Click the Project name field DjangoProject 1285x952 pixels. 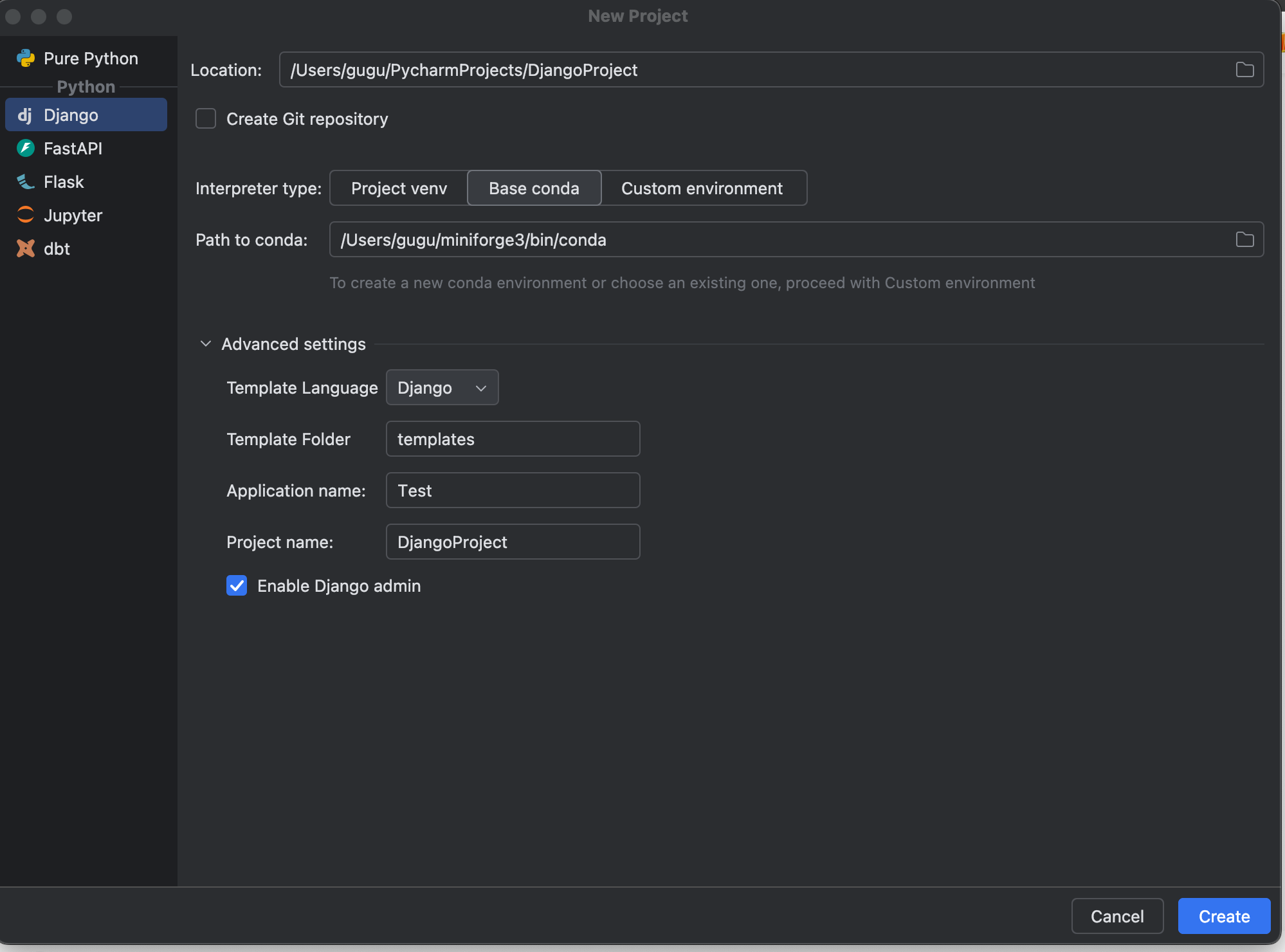[513, 542]
